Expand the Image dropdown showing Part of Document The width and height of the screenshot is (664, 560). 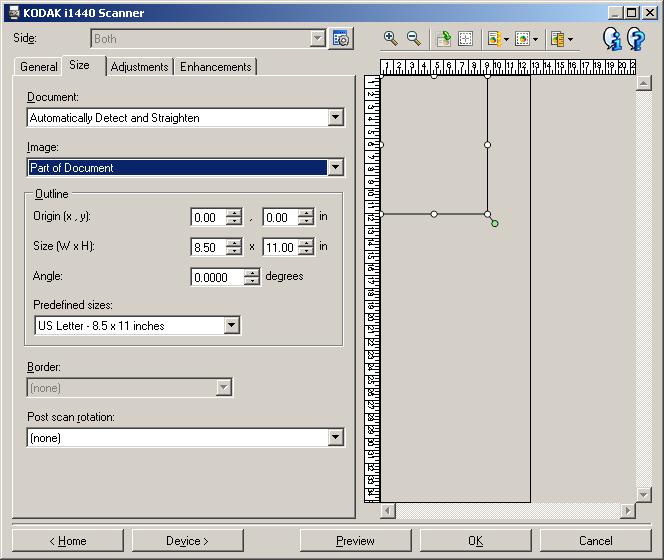coord(335,167)
